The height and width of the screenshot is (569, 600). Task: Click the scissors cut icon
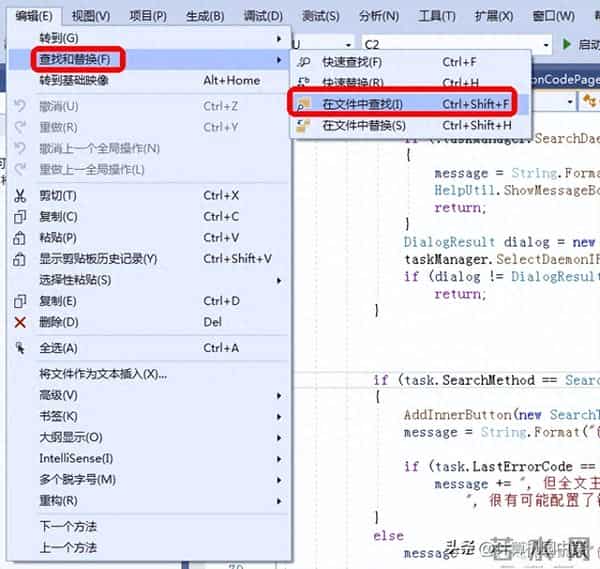[20, 196]
